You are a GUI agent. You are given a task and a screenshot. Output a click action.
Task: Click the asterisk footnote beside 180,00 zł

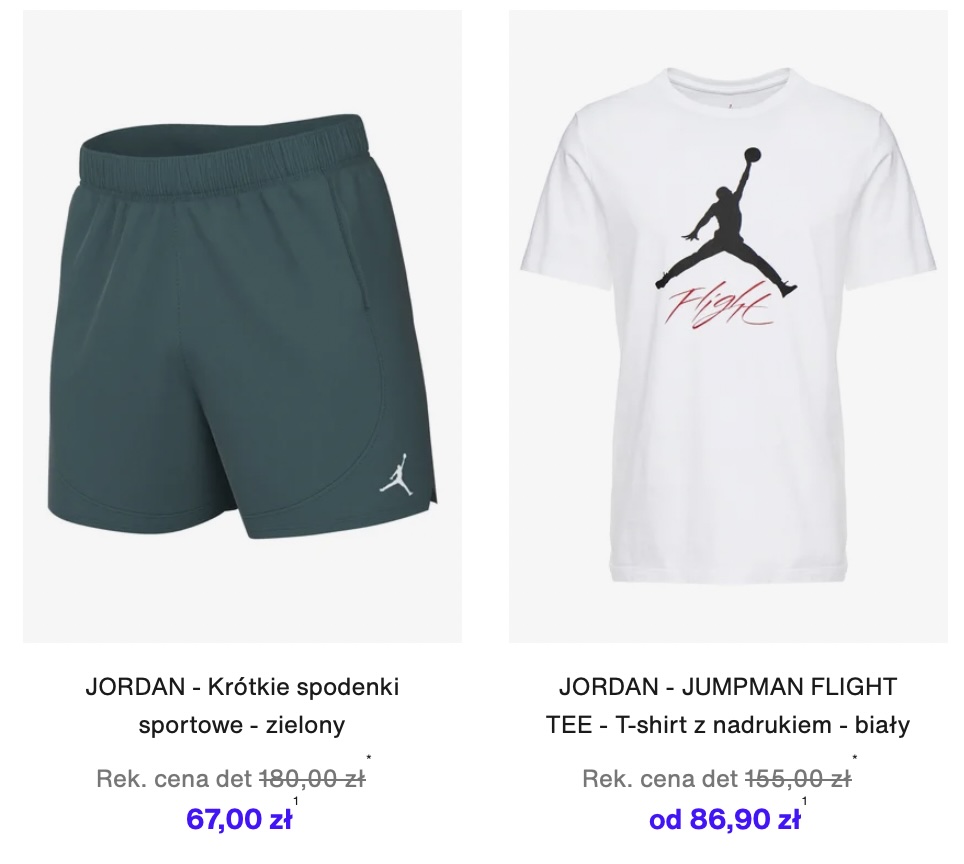[x=369, y=758]
